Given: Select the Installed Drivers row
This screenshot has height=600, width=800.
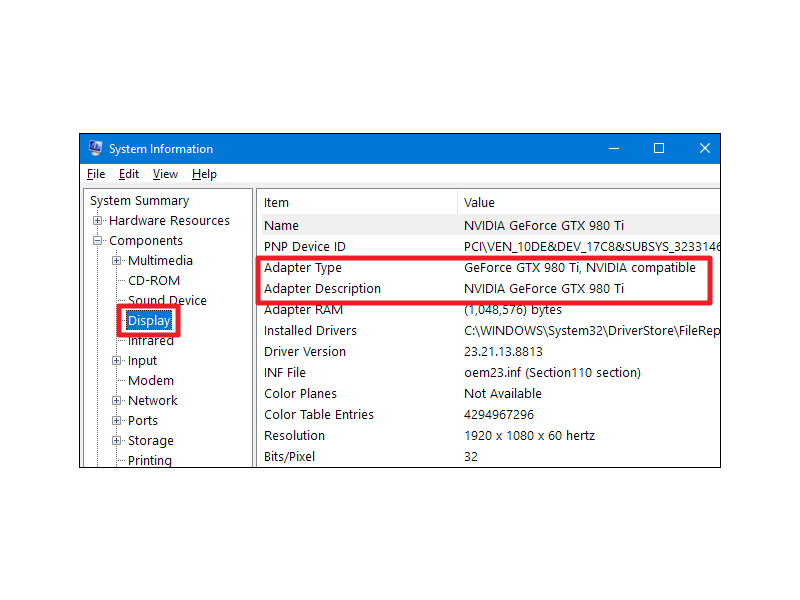Looking at the screenshot, I should point(490,331).
